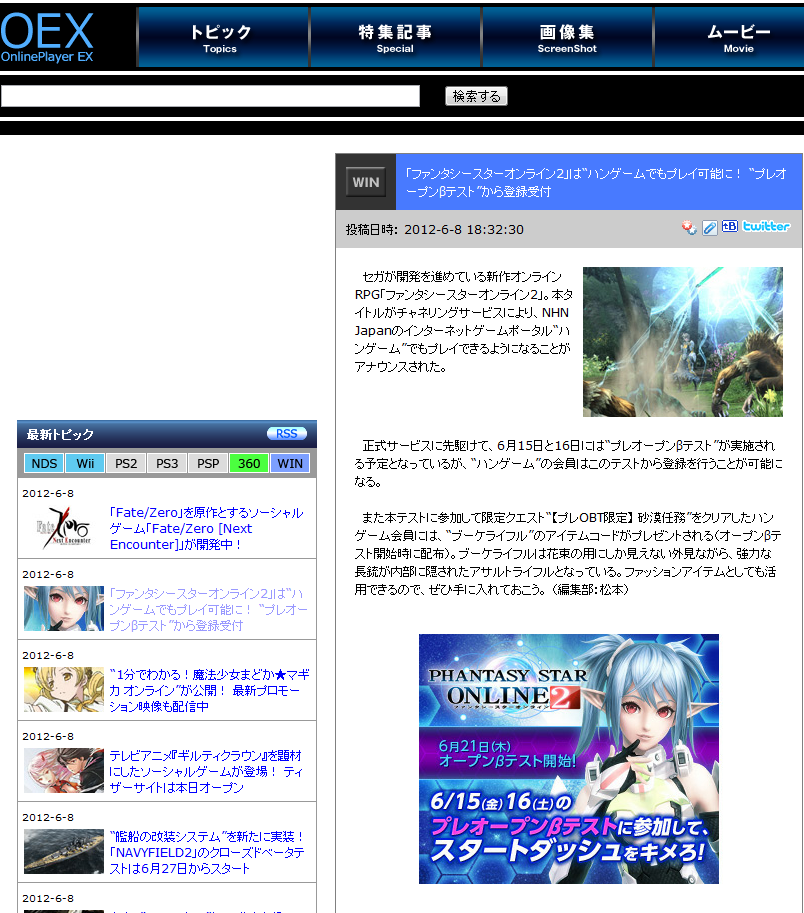The width and height of the screenshot is (804, 913).
Task: Click the Hatena B! bookmark icon
Action: pos(729,227)
